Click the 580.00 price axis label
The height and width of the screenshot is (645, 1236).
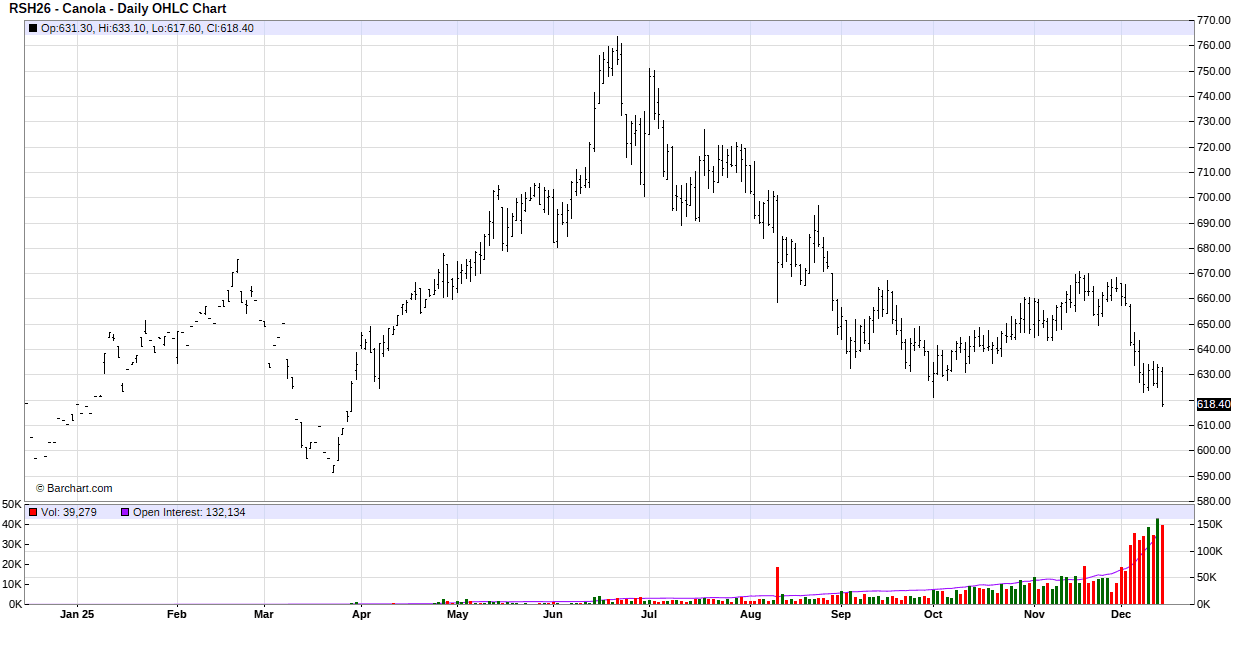coord(1213,501)
